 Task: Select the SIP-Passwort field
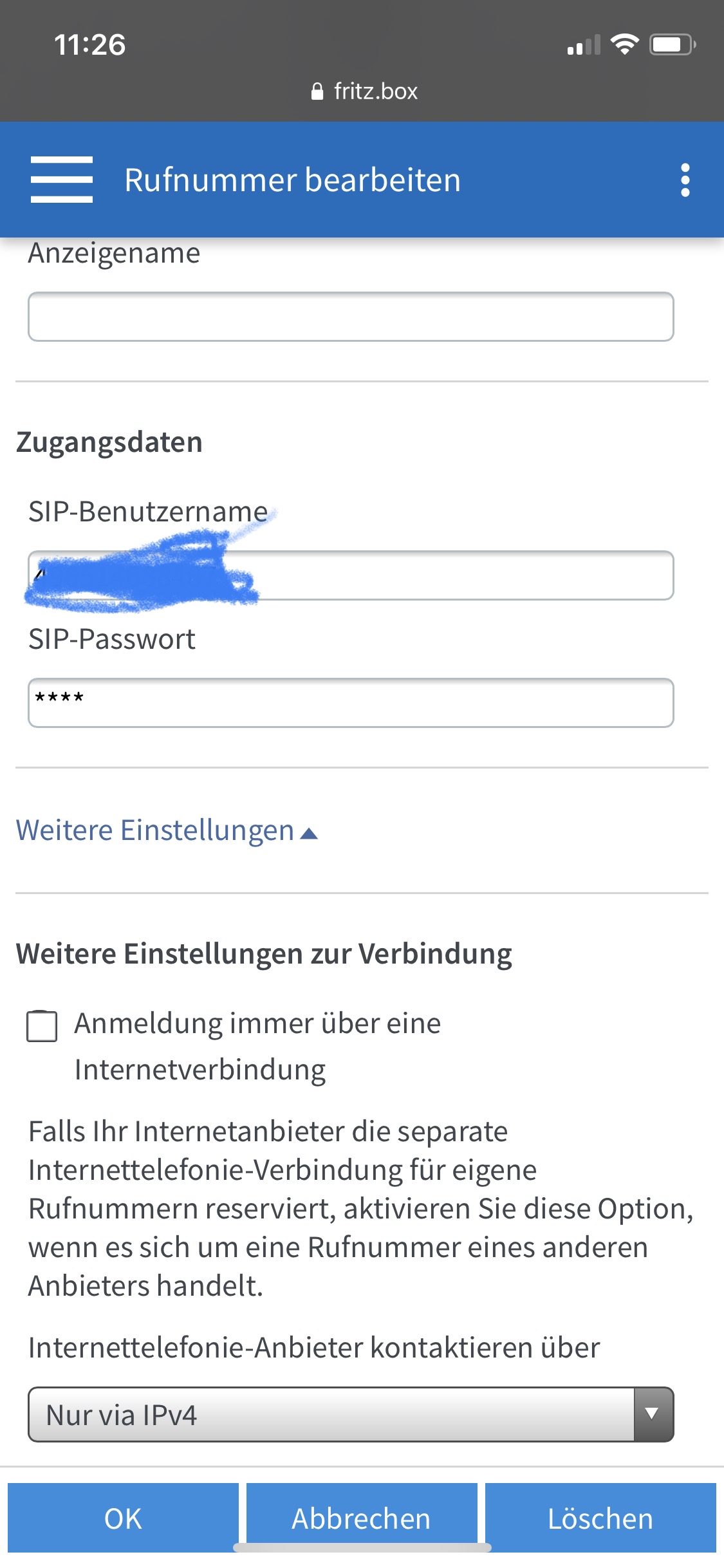coord(351,703)
